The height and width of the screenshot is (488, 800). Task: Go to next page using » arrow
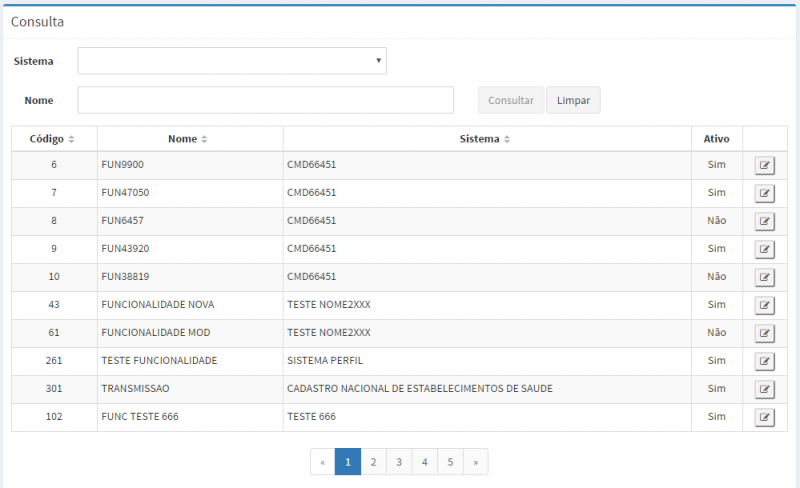[475, 462]
